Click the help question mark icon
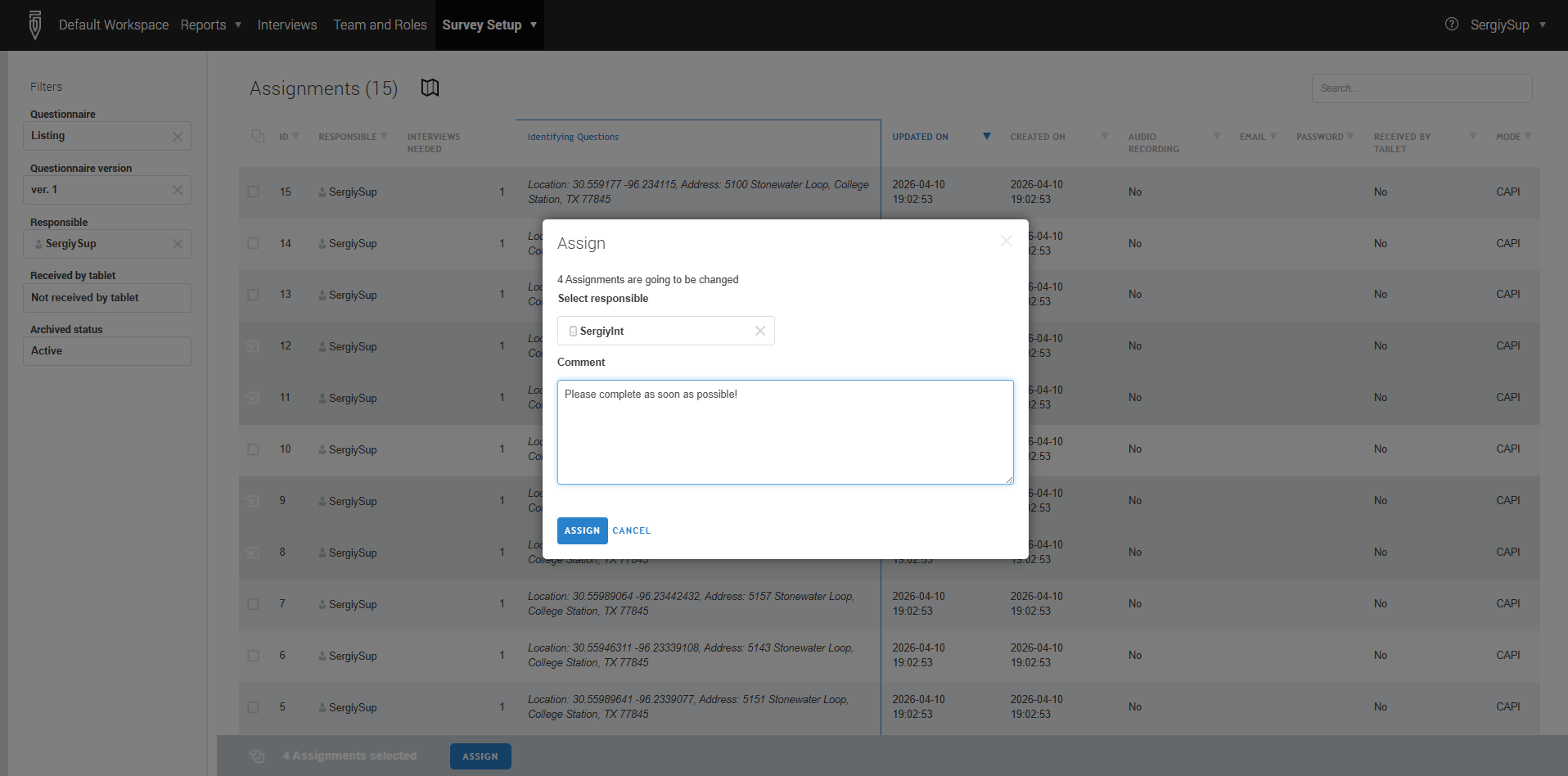The height and width of the screenshot is (776, 1568). pyautogui.click(x=1451, y=25)
